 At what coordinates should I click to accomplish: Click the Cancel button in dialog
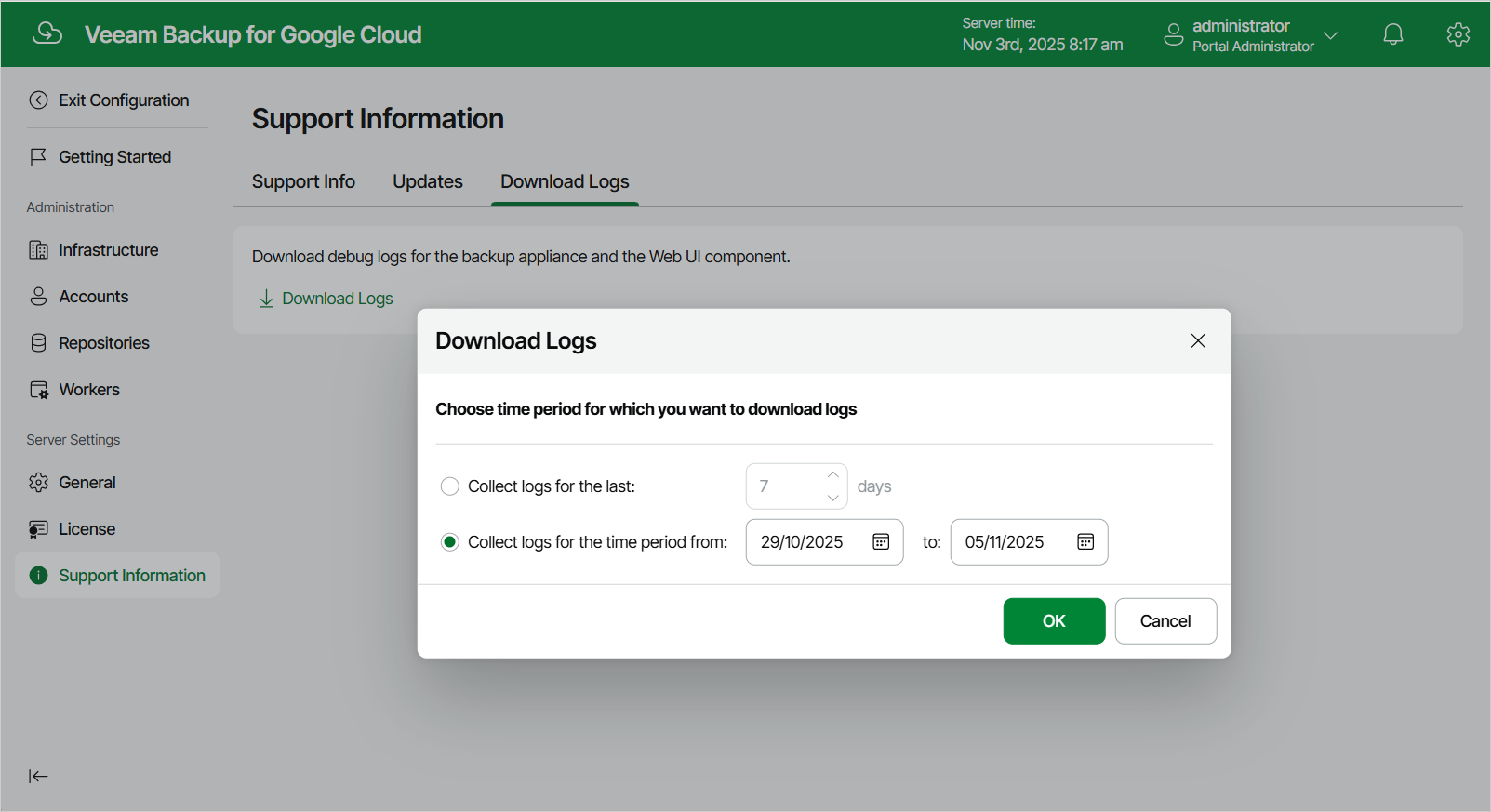(1165, 621)
